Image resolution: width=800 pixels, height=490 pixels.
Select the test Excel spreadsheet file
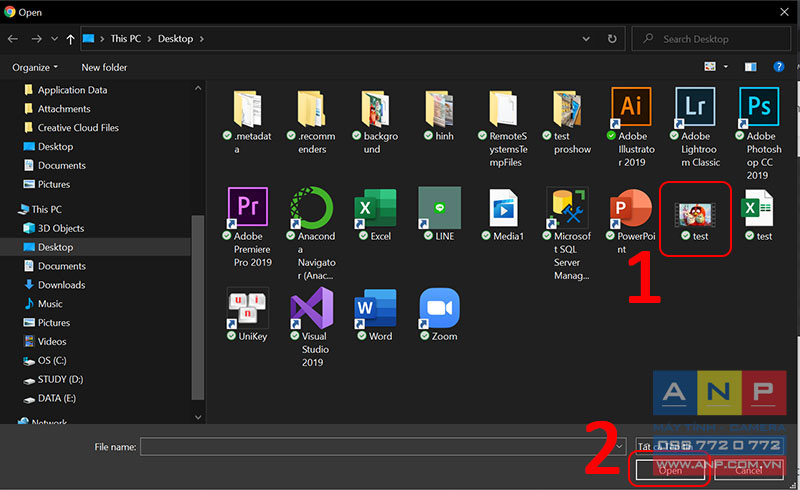click(x=759, y=214)
